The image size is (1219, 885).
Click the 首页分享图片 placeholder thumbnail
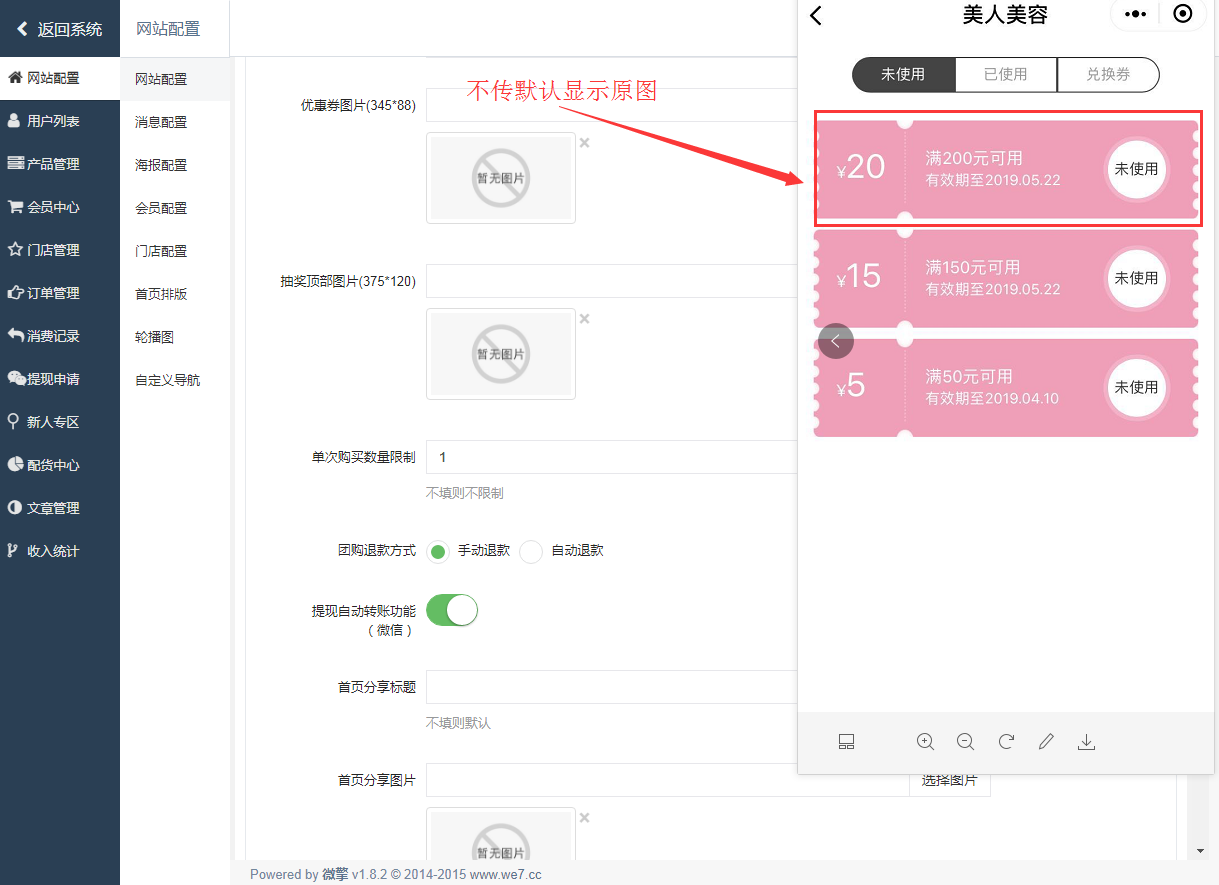point(501,835)
